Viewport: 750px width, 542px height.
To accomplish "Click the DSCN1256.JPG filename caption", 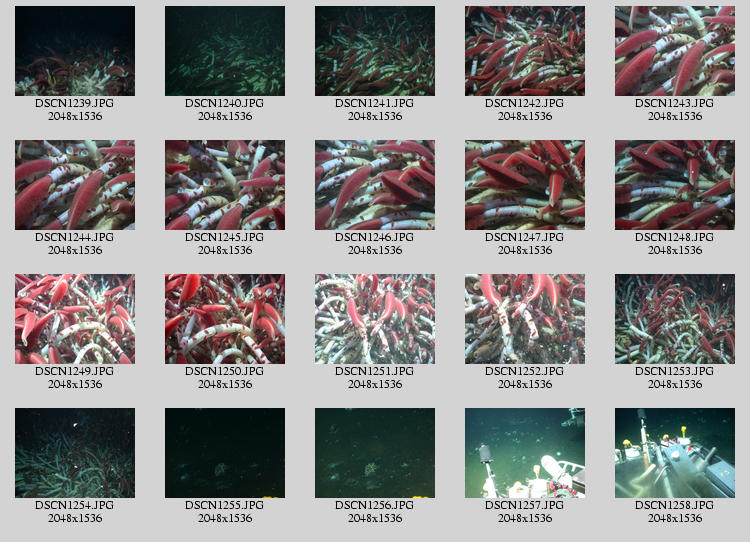I will pos(375,506).
